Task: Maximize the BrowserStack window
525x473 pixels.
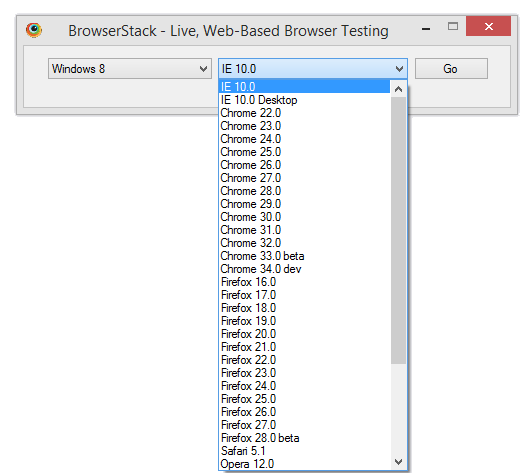Action: click(x=453, y=26)
